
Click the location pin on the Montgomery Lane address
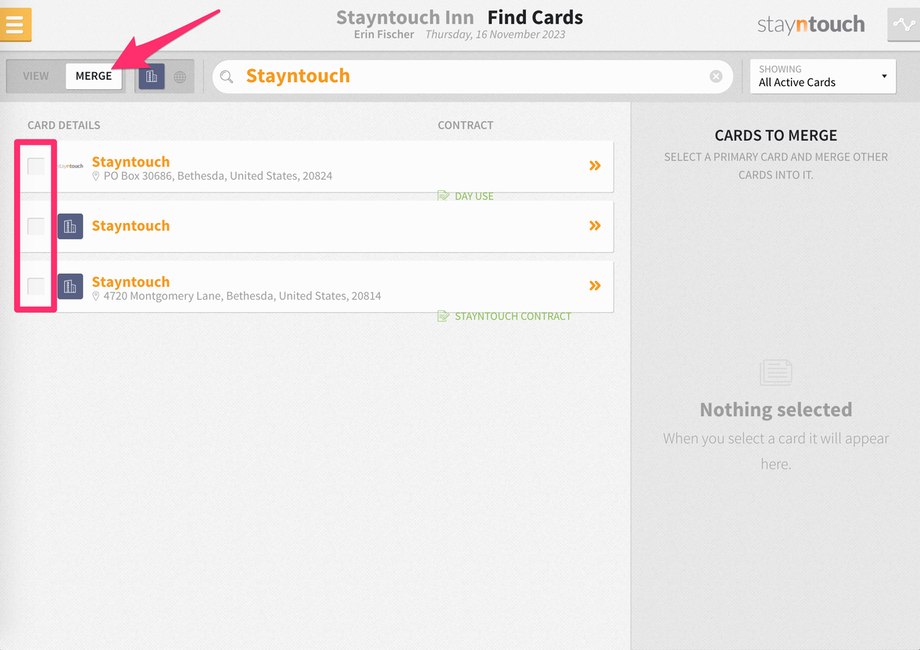[x=96, y=296]
